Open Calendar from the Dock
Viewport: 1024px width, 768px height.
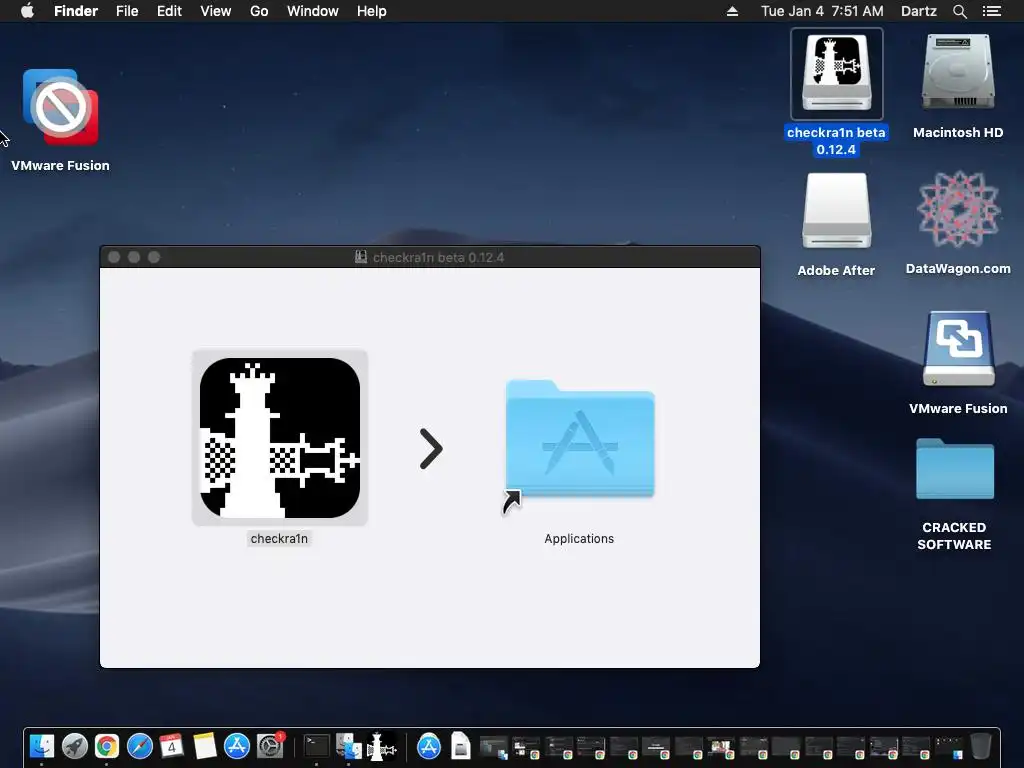coord(172,746)
